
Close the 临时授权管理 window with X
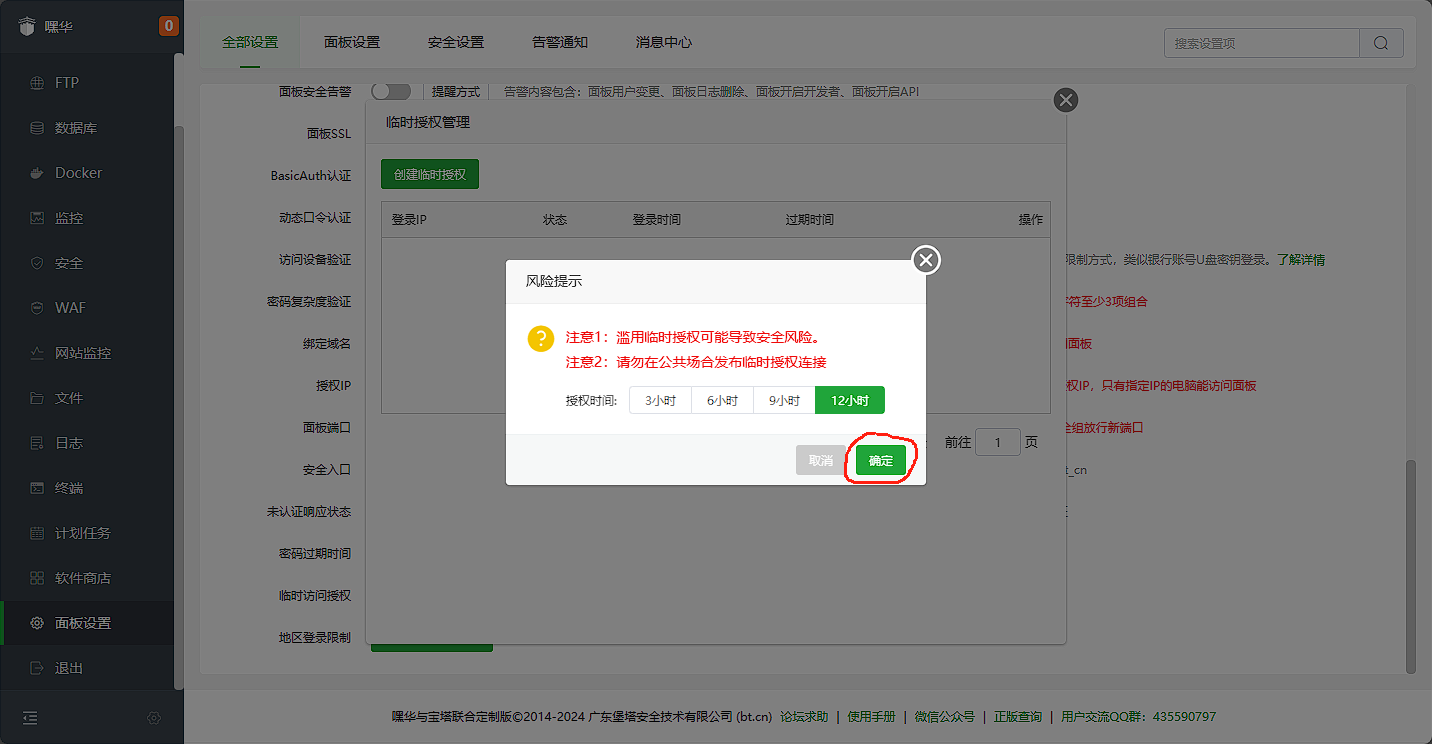(x=1066, y=100)
